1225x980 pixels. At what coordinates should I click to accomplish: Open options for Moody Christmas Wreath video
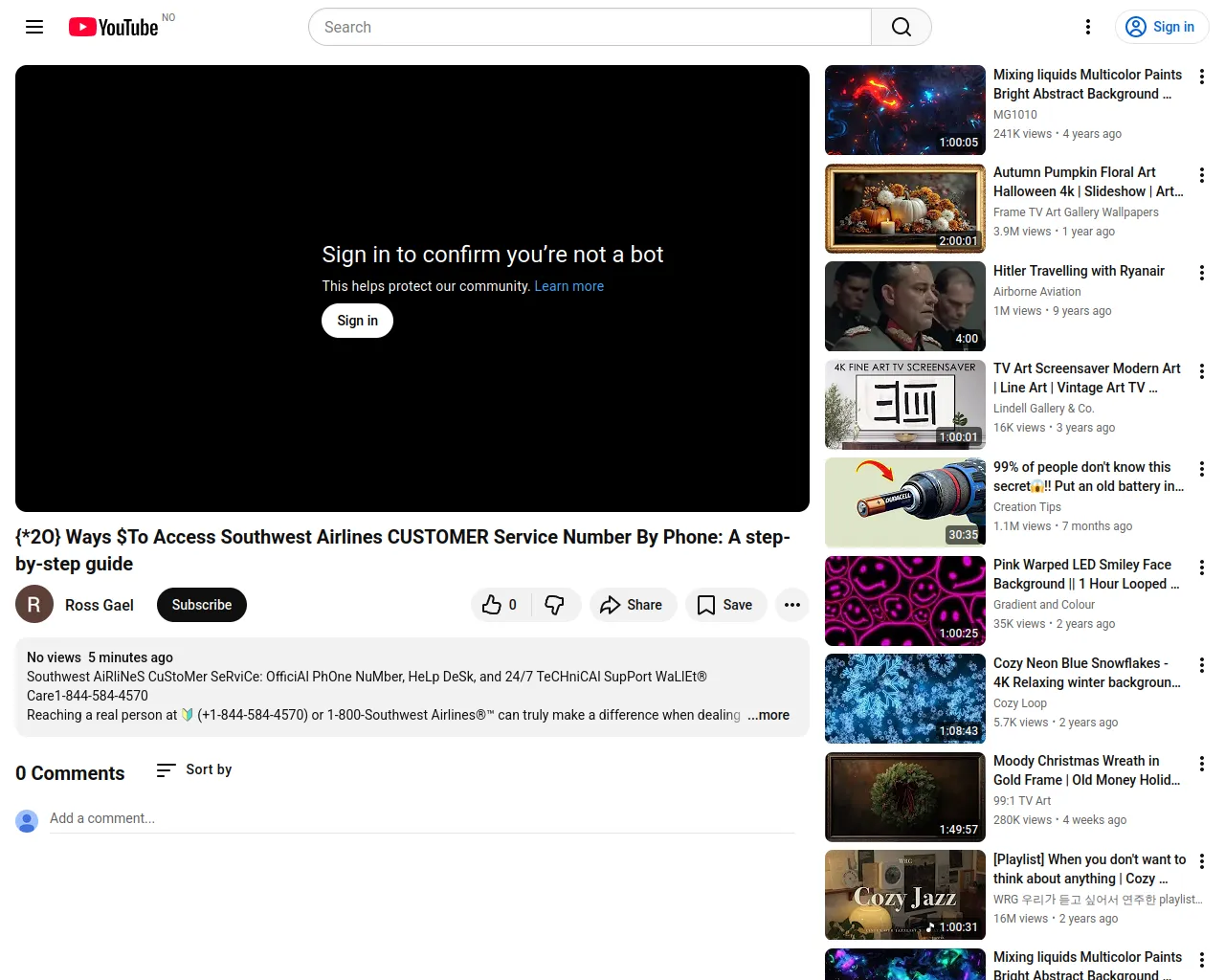point(1202,764)
